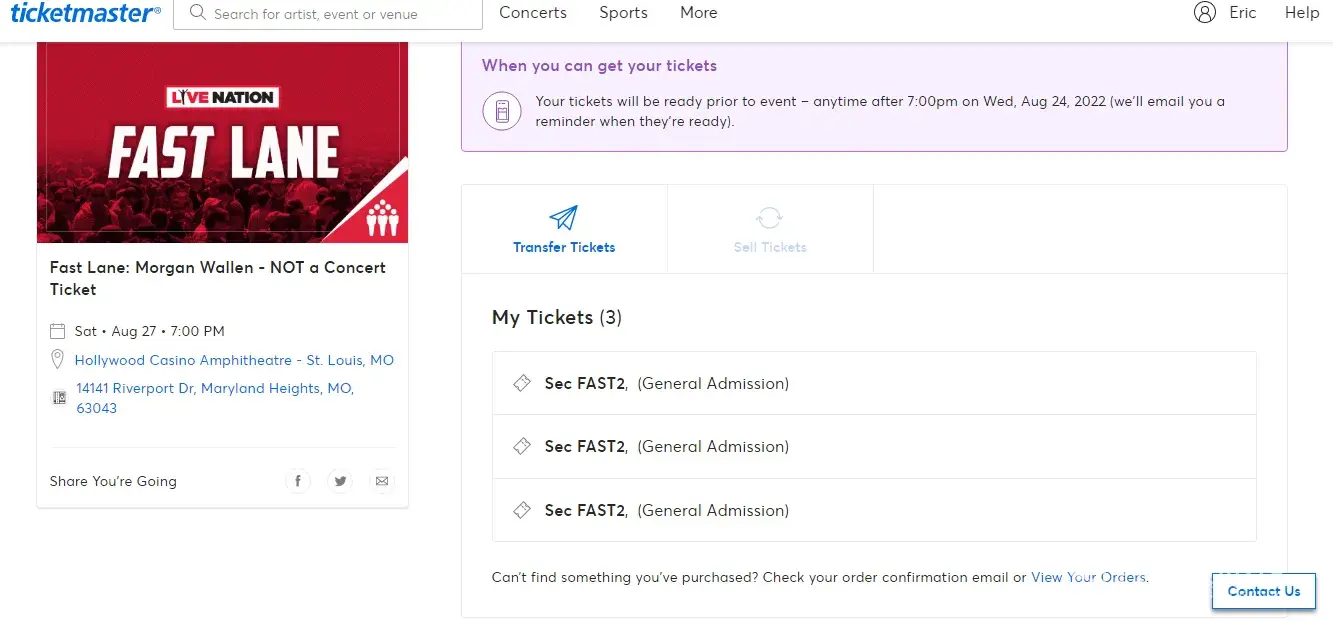Share event via Twitter icon
This screenshot has width=1333, height=621.
pos(340,481)
